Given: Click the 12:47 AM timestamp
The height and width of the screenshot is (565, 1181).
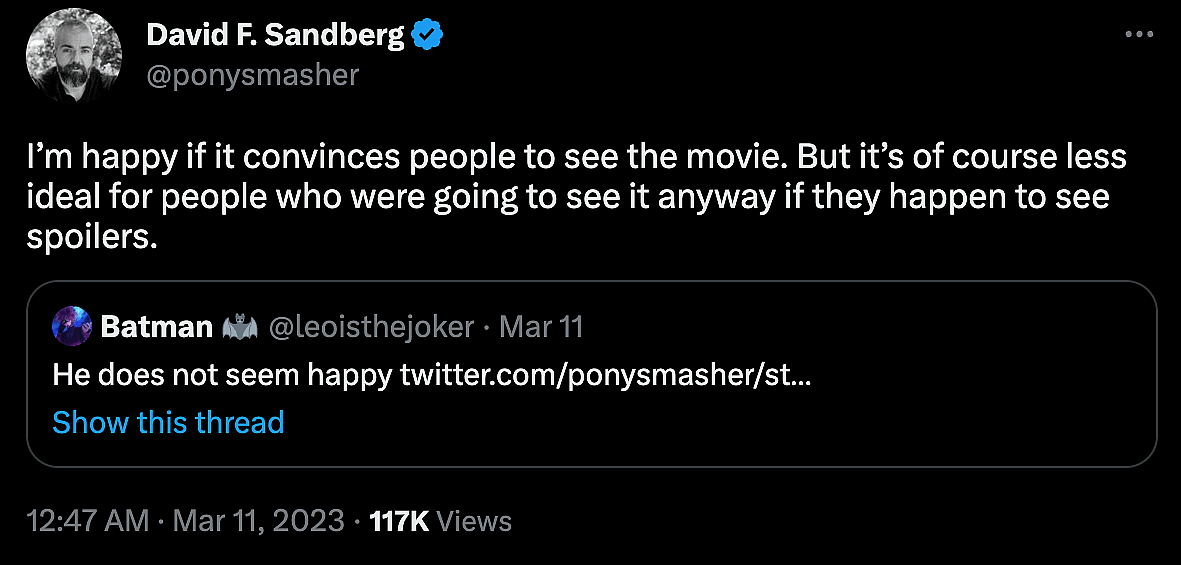Looking at the screenshot, I should tap(88, 521).
